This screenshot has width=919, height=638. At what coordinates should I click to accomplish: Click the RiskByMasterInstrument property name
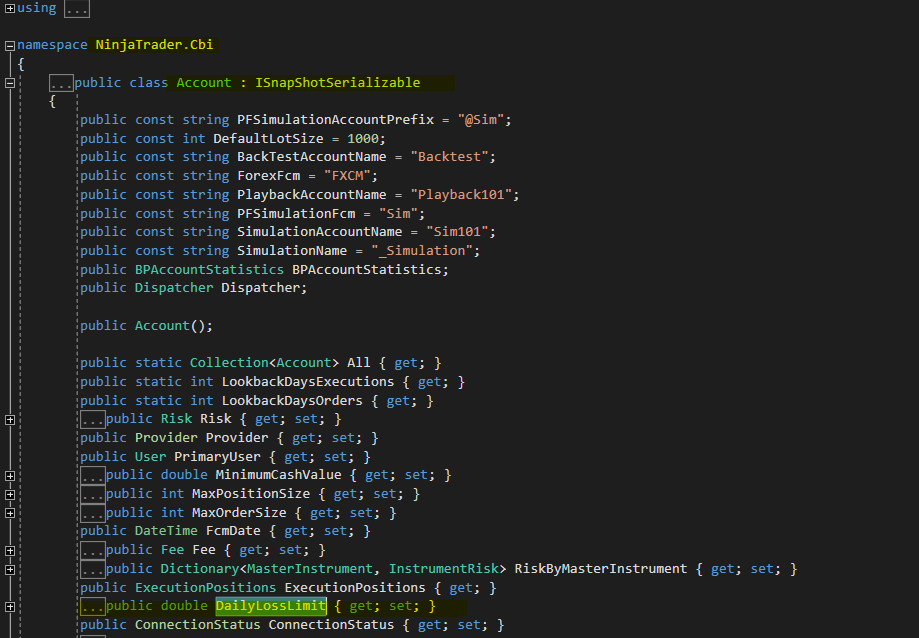point(601,569)
